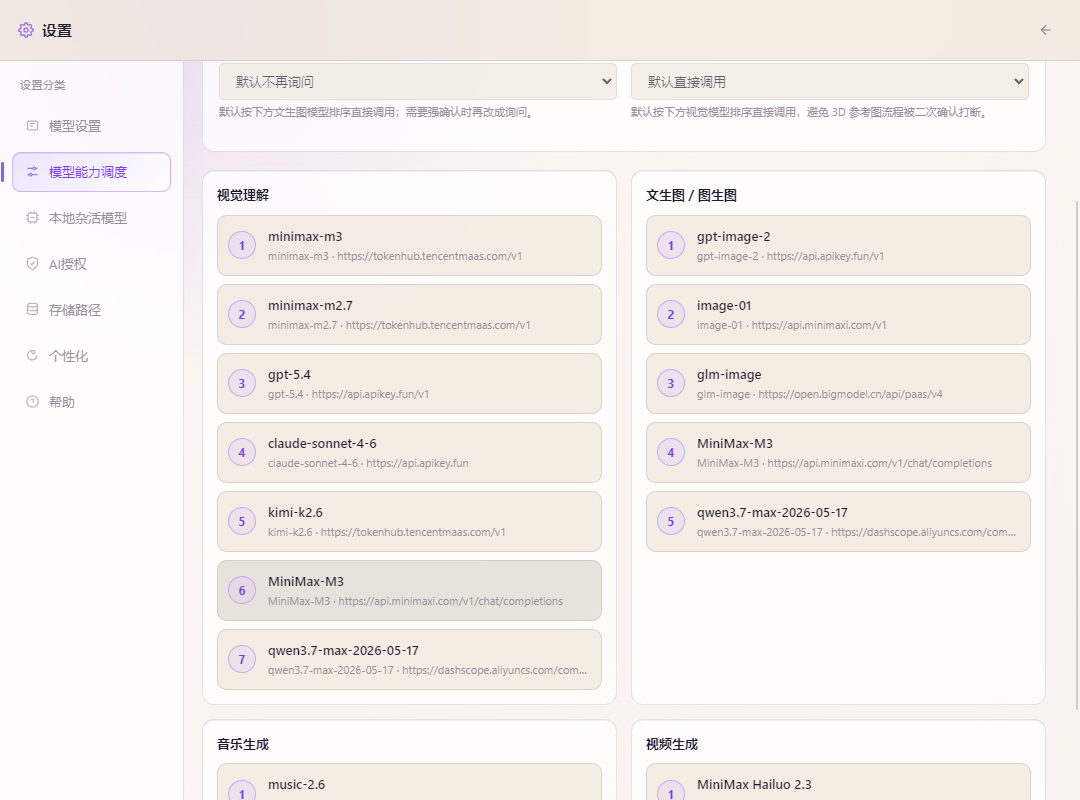Select MiniMax-M3 card in 视觉理解
The width and height of the screenshot is (1080, 800).
click(409, 590)
